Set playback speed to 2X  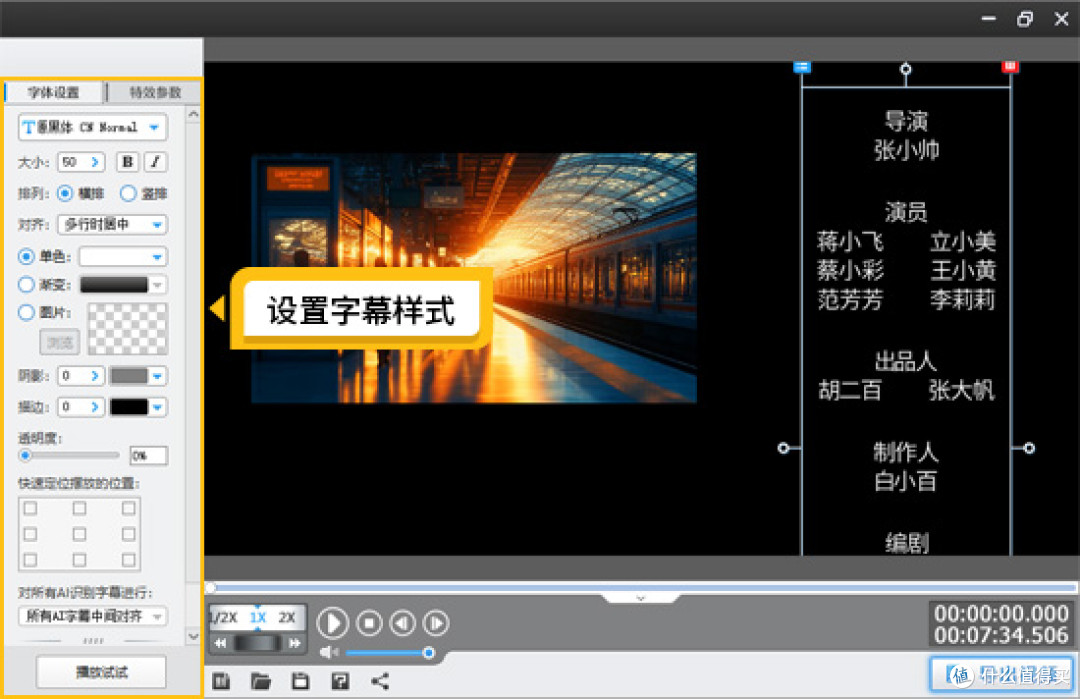287,618
